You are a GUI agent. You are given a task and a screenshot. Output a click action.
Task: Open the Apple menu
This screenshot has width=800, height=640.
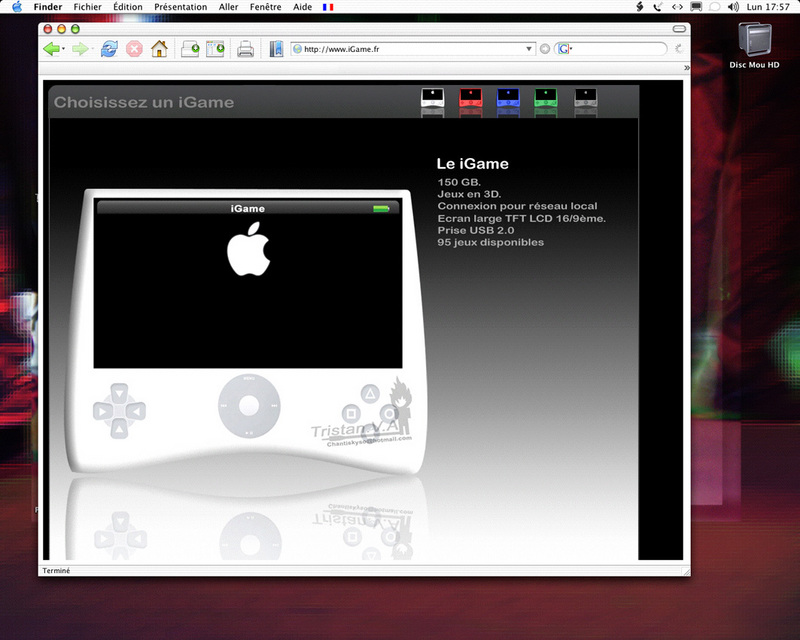(17, 7)
